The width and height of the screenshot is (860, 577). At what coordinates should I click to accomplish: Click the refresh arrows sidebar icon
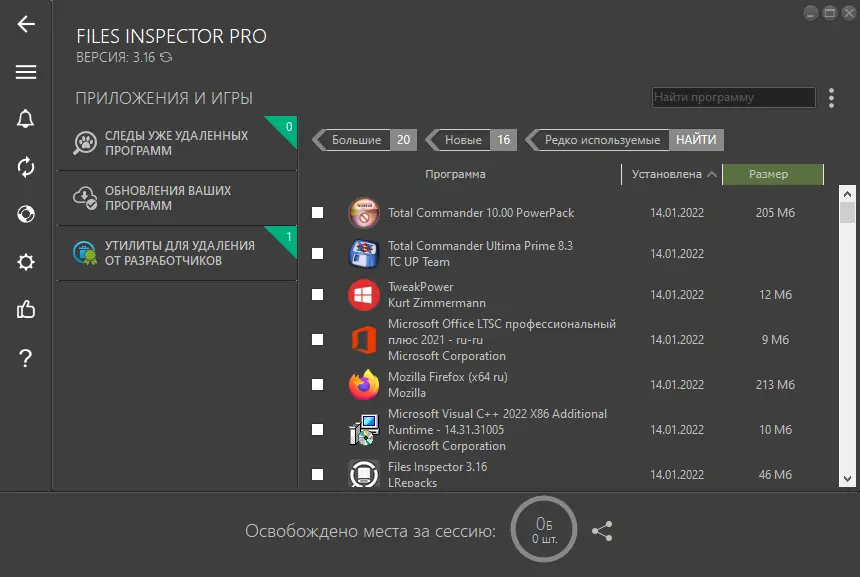(26, 167)
